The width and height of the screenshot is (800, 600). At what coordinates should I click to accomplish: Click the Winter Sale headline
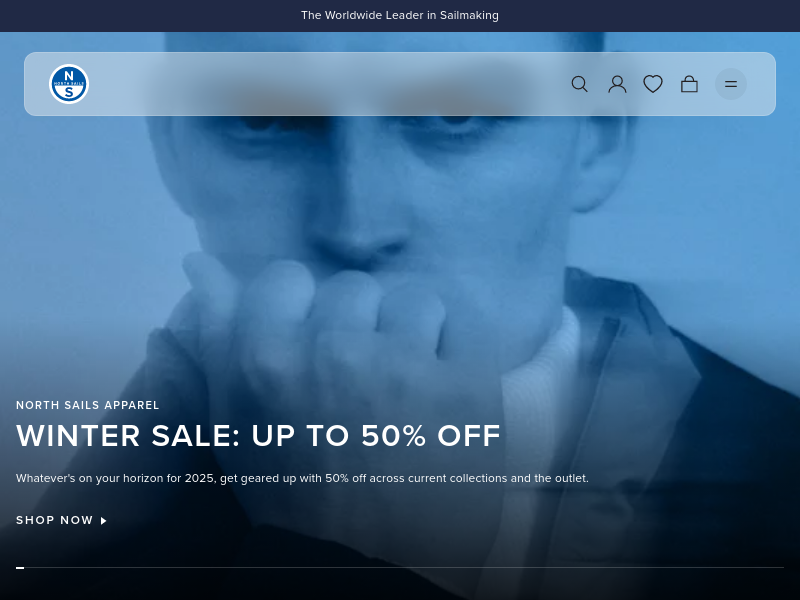point(258,436)
